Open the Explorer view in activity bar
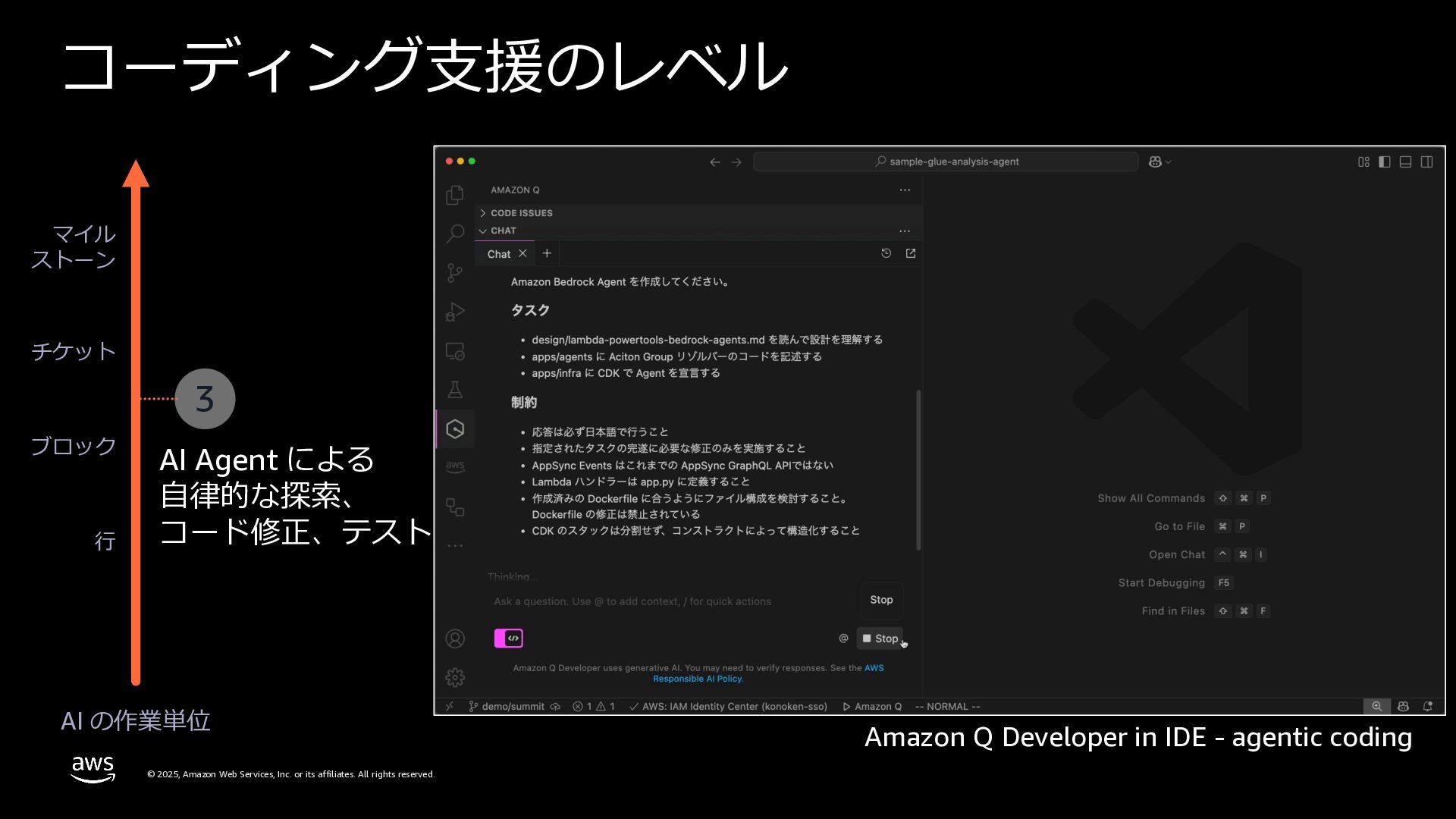Screen dimensions: 1456x819 click(455, 195)
